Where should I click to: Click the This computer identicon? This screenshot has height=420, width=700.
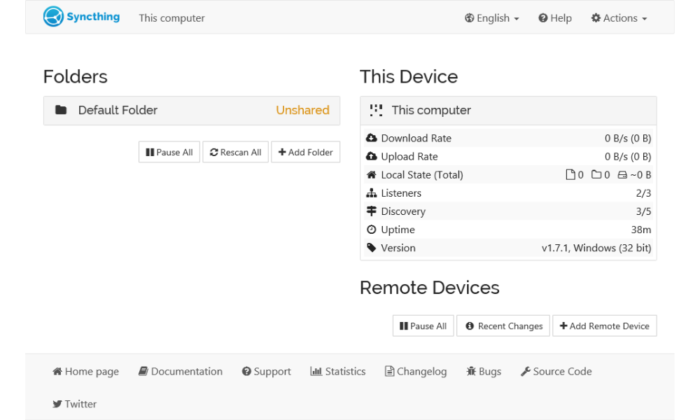(376, 110)
